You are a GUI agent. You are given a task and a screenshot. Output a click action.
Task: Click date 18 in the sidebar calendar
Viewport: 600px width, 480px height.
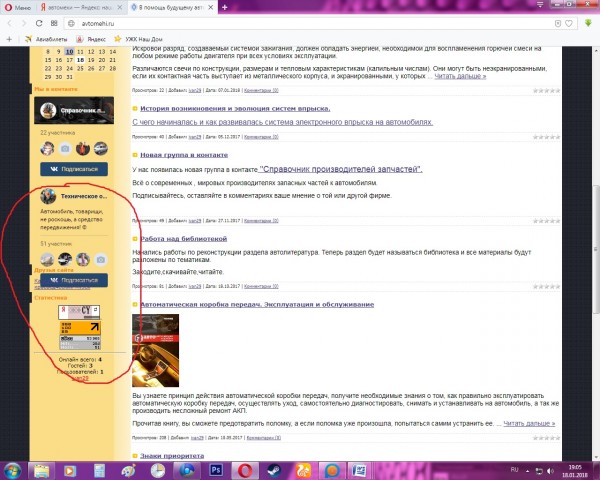[80, 60]
